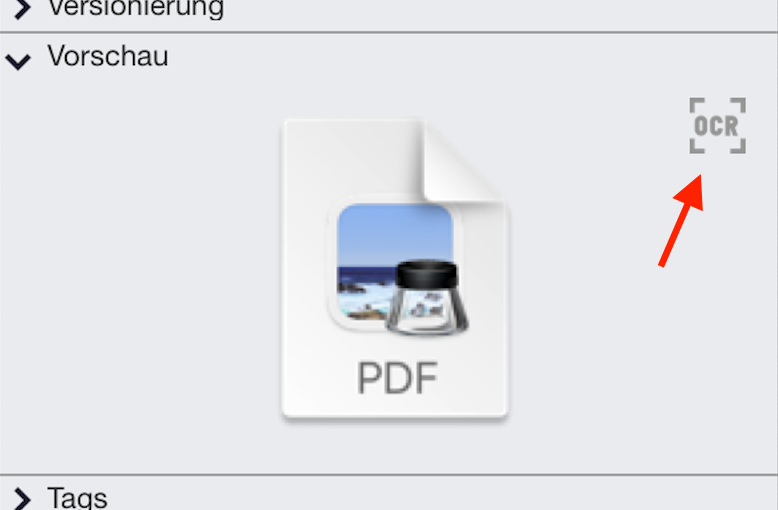Open the PDF document thumbnail
The image size is (778, 510).
(395, 268)
